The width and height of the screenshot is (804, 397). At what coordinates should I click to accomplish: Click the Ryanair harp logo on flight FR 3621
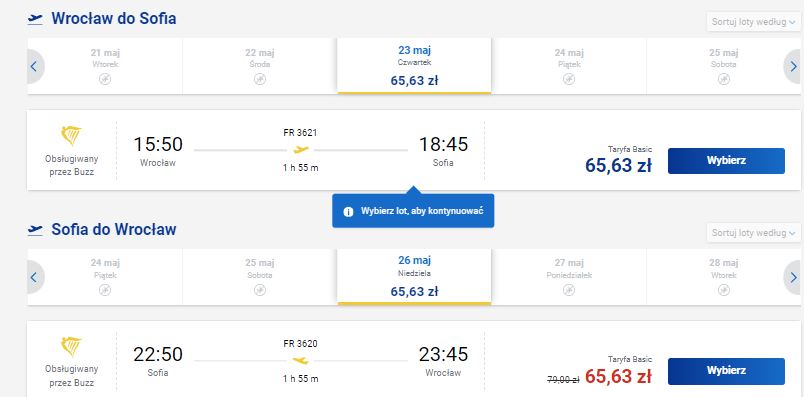coord(71,136)
